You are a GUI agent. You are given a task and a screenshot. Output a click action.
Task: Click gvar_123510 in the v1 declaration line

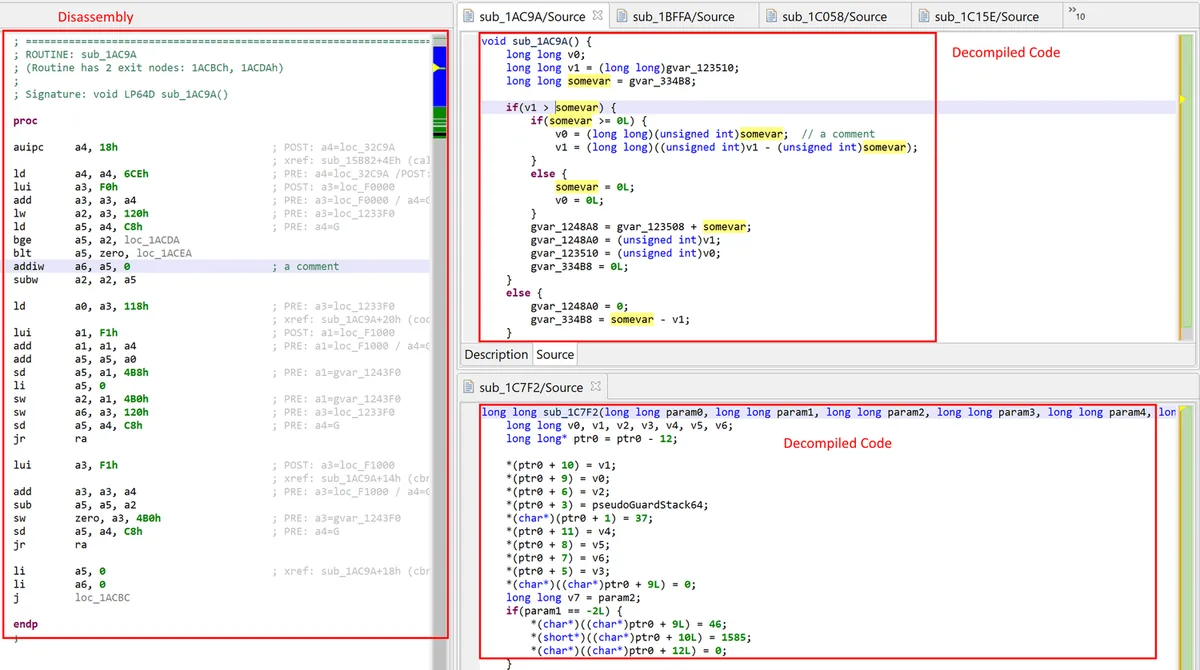pos(703,68)
